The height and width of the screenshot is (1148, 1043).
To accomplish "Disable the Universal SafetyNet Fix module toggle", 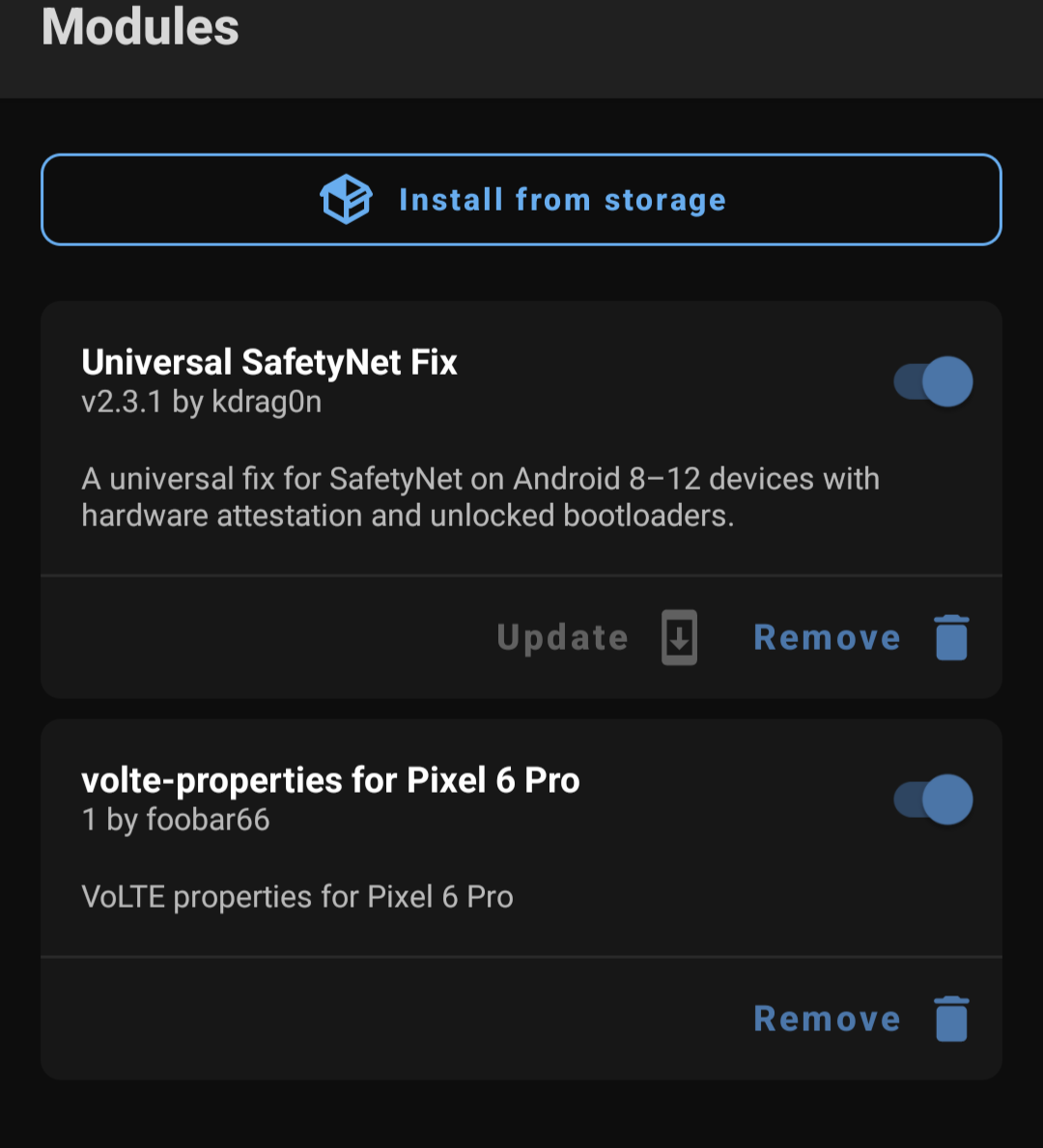I will (933, 381).
